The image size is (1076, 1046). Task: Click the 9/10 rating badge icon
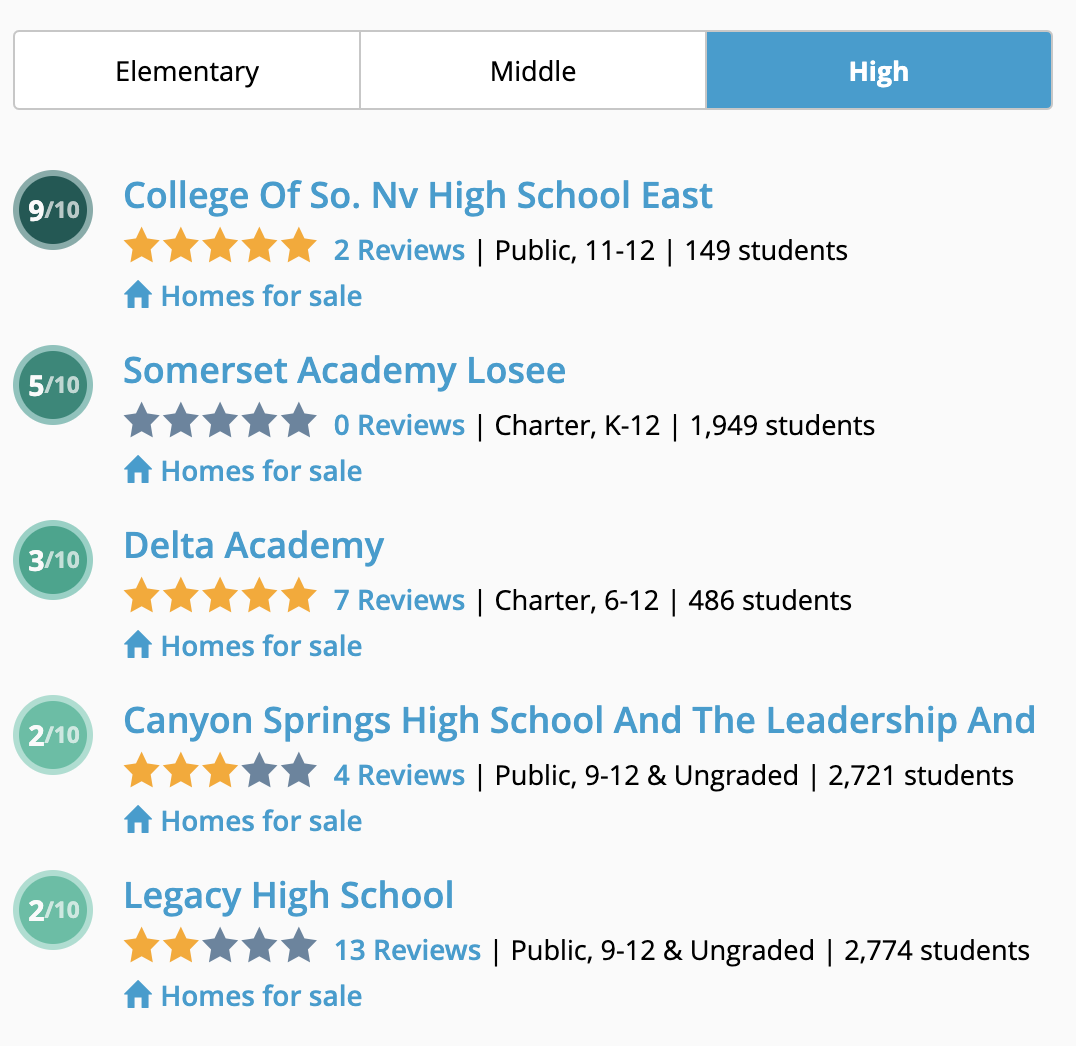coord(53,209)
